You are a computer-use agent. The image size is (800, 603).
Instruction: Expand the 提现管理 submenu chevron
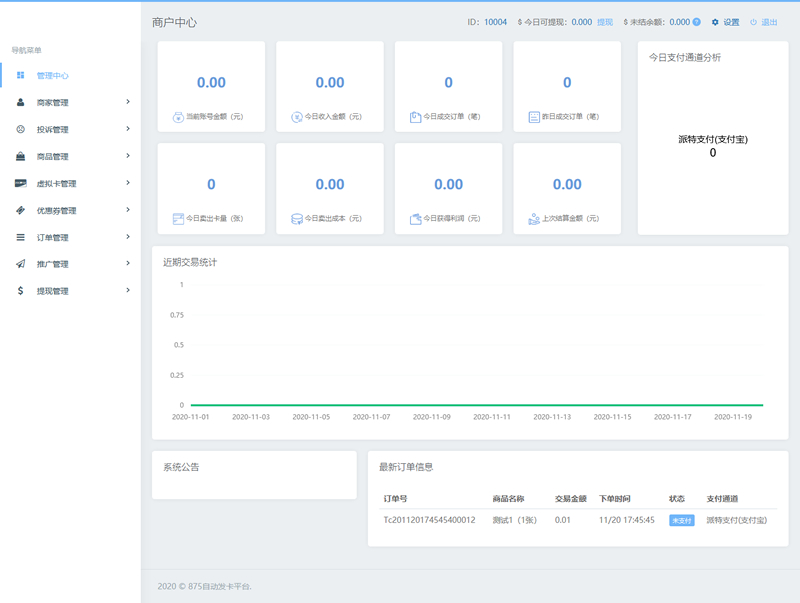128,291
